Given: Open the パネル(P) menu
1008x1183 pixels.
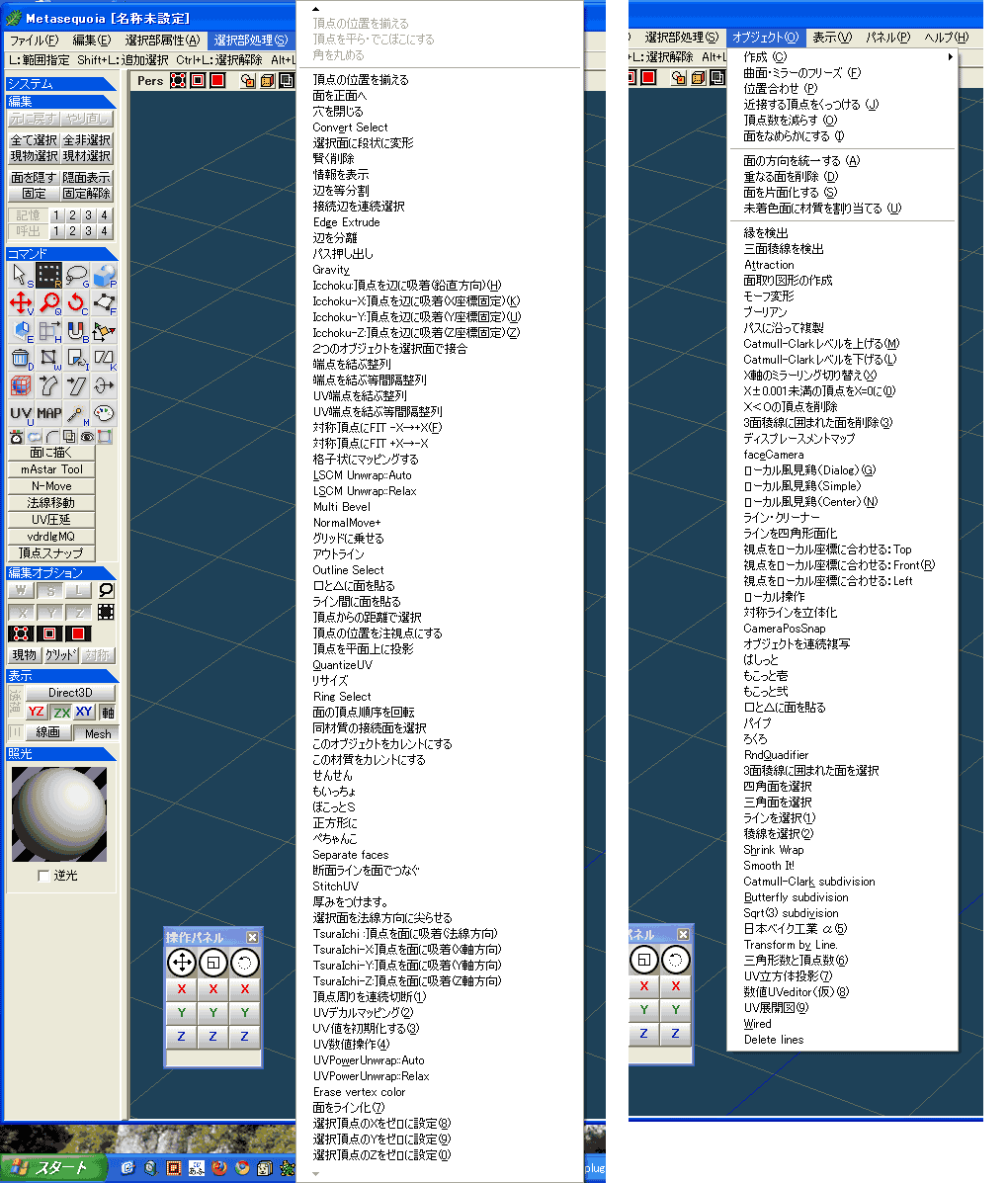Looking at the screenshot, I should (x=888, y=37).
